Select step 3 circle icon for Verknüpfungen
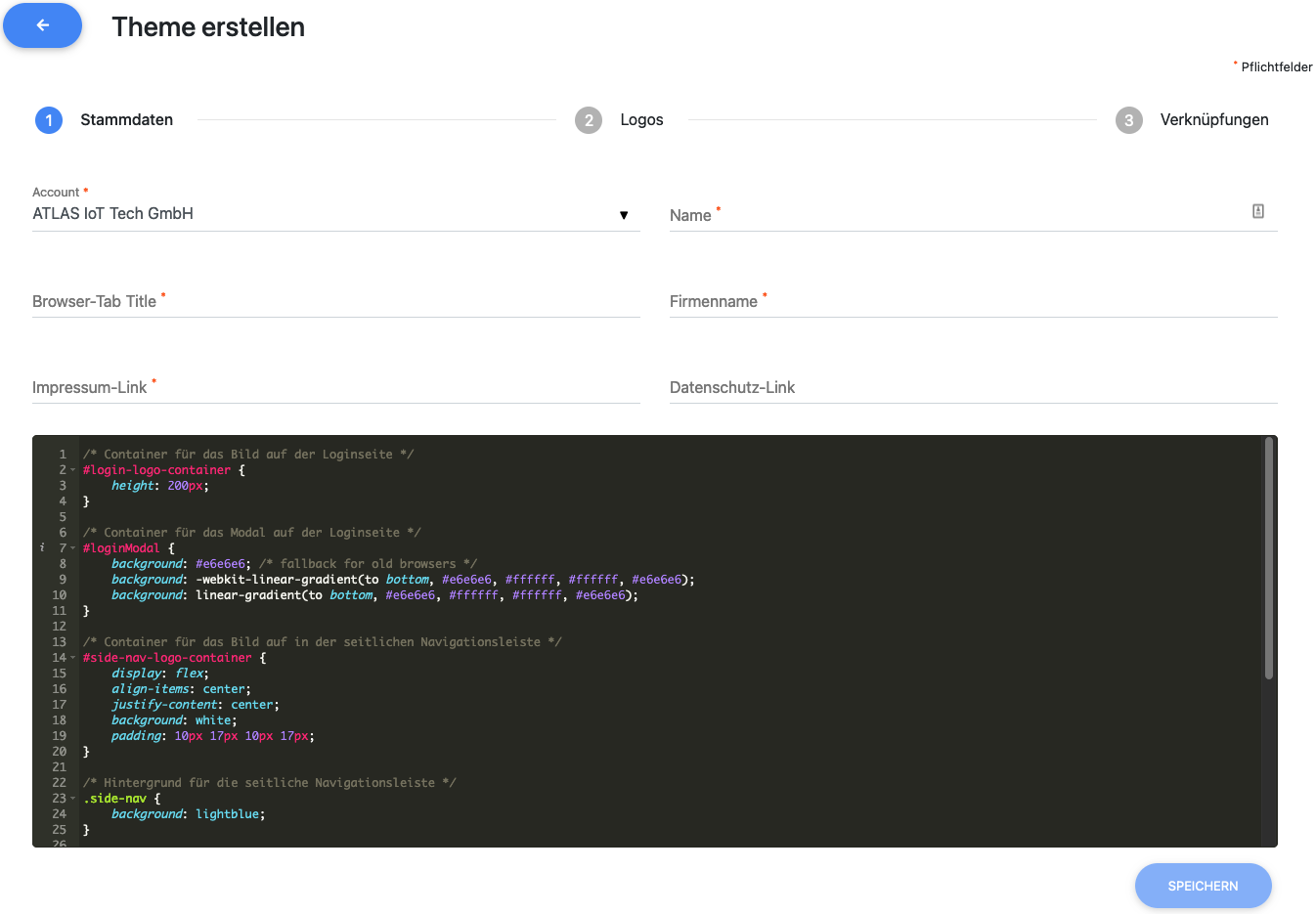 click(1128, 120)
